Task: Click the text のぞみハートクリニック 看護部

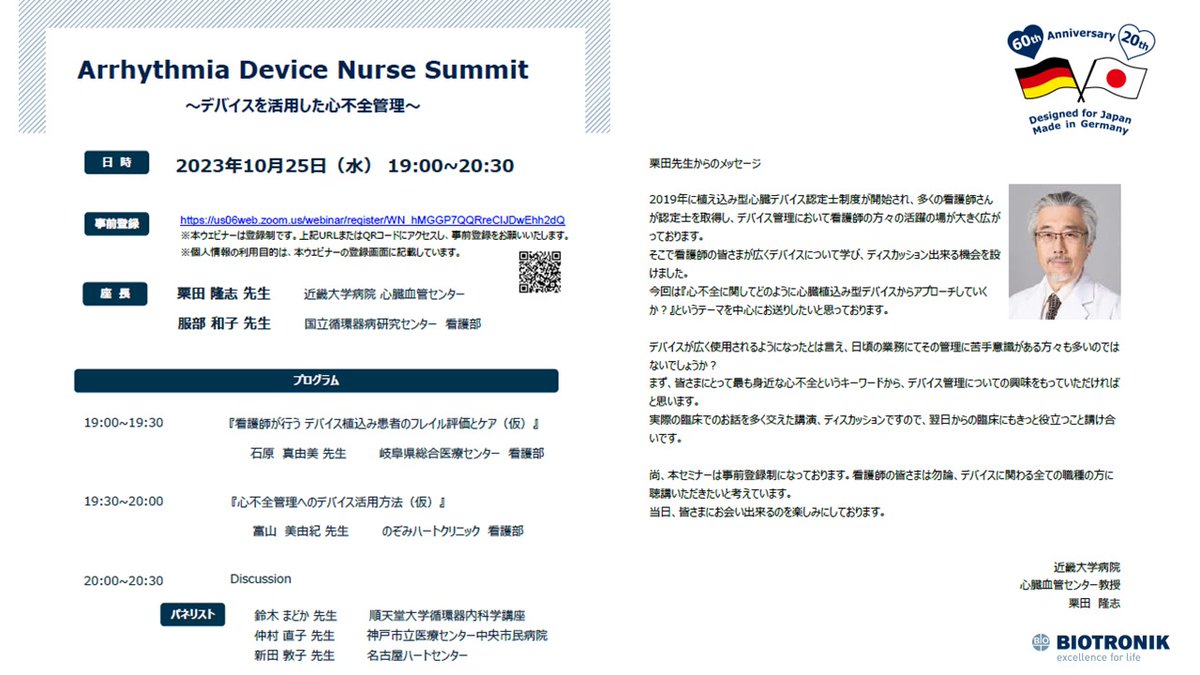Action: click(x=452, y=531)
